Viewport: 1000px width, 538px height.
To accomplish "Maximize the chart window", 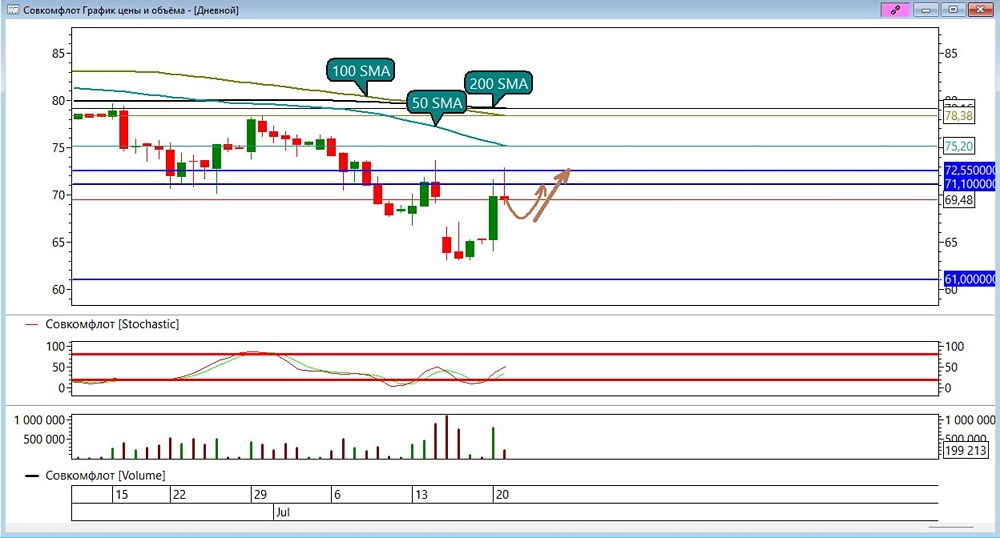I will (x=953, y=10).
